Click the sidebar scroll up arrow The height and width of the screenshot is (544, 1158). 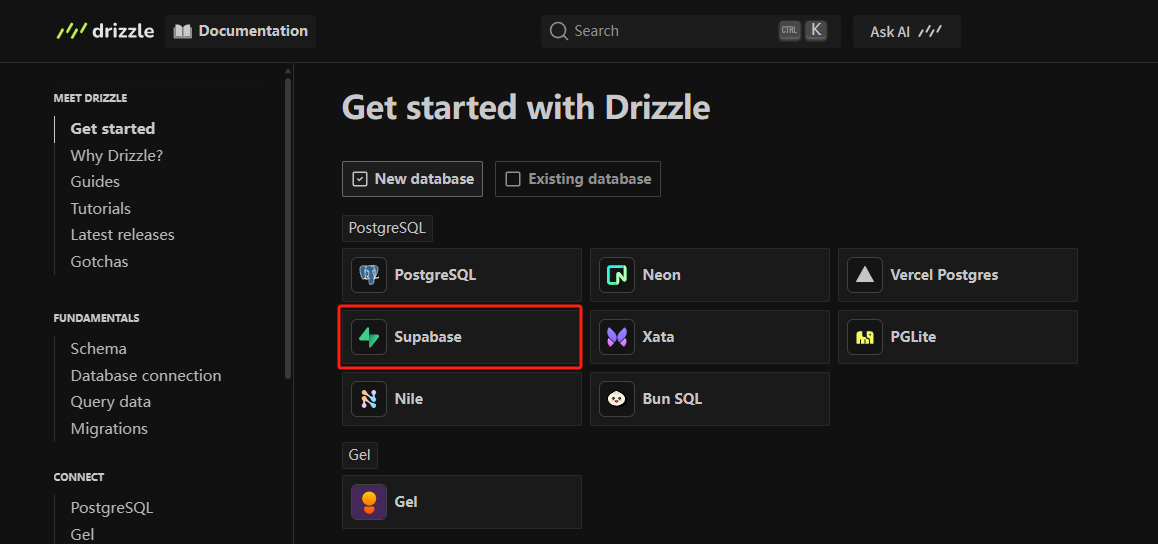coord(288,72)
